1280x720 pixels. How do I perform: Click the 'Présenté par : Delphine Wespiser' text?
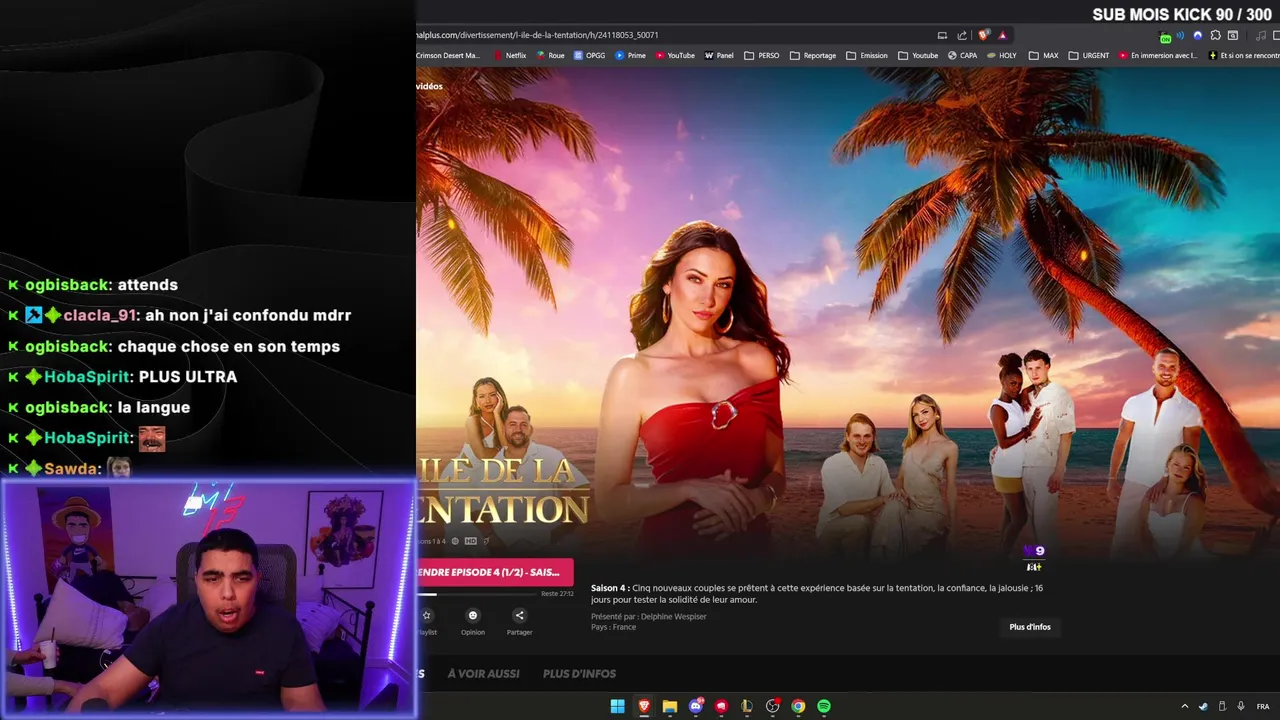[648, 616]
